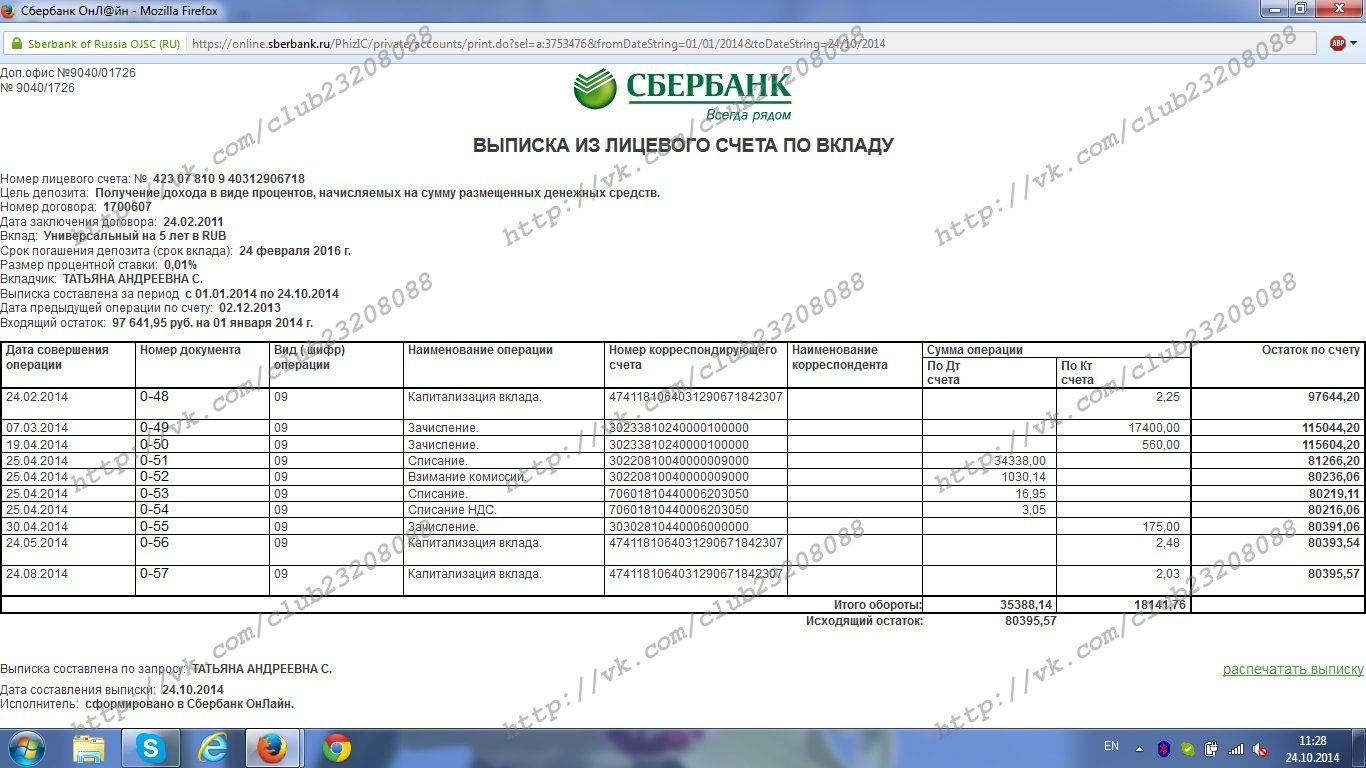The width and height of the screenshot is (1366, 768).
Task: Click the green padlock site identity icon
Action: [x=15, y=44]
